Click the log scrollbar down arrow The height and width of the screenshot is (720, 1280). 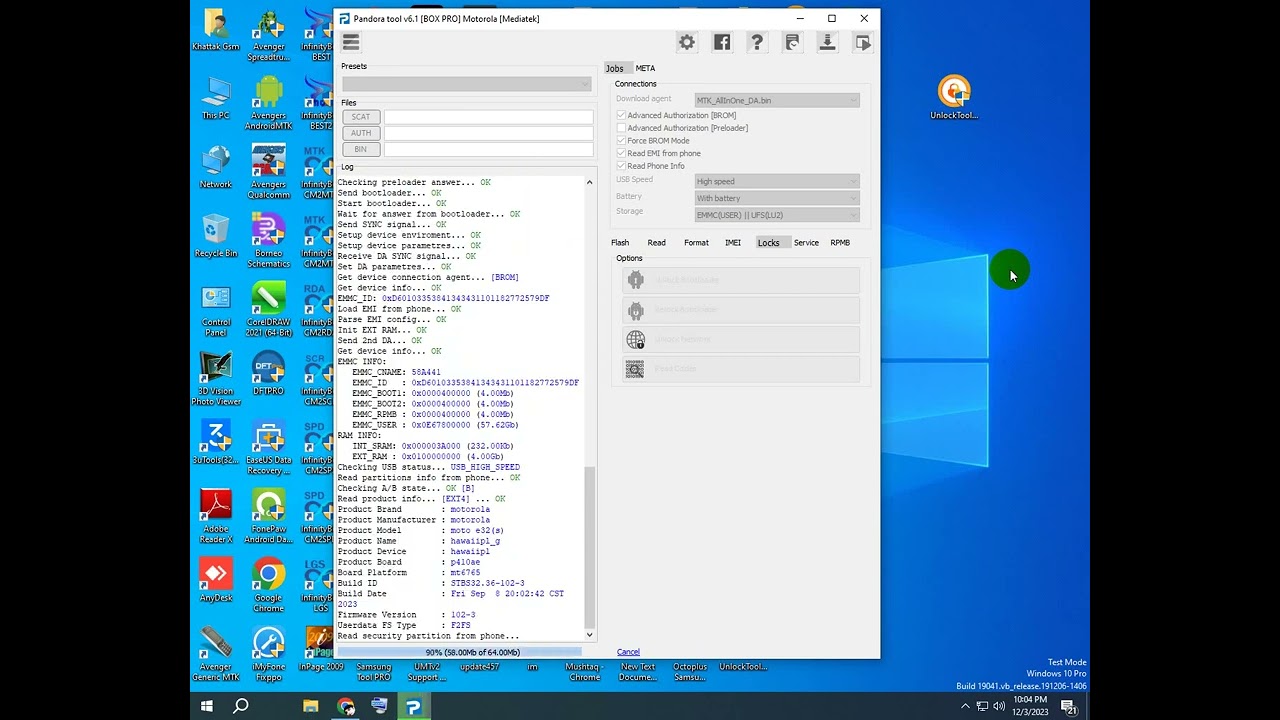[x=589, y=635]
